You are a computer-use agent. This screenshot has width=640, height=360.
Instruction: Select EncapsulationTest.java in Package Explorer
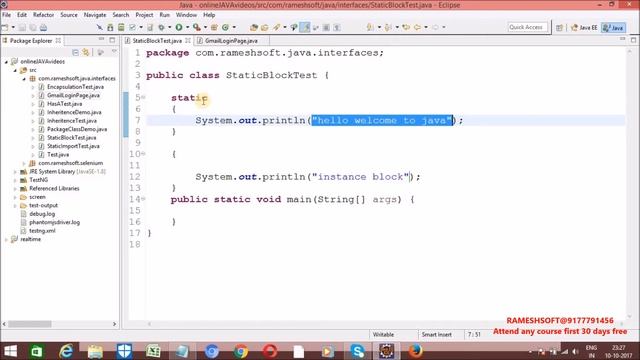click(75, 87)
